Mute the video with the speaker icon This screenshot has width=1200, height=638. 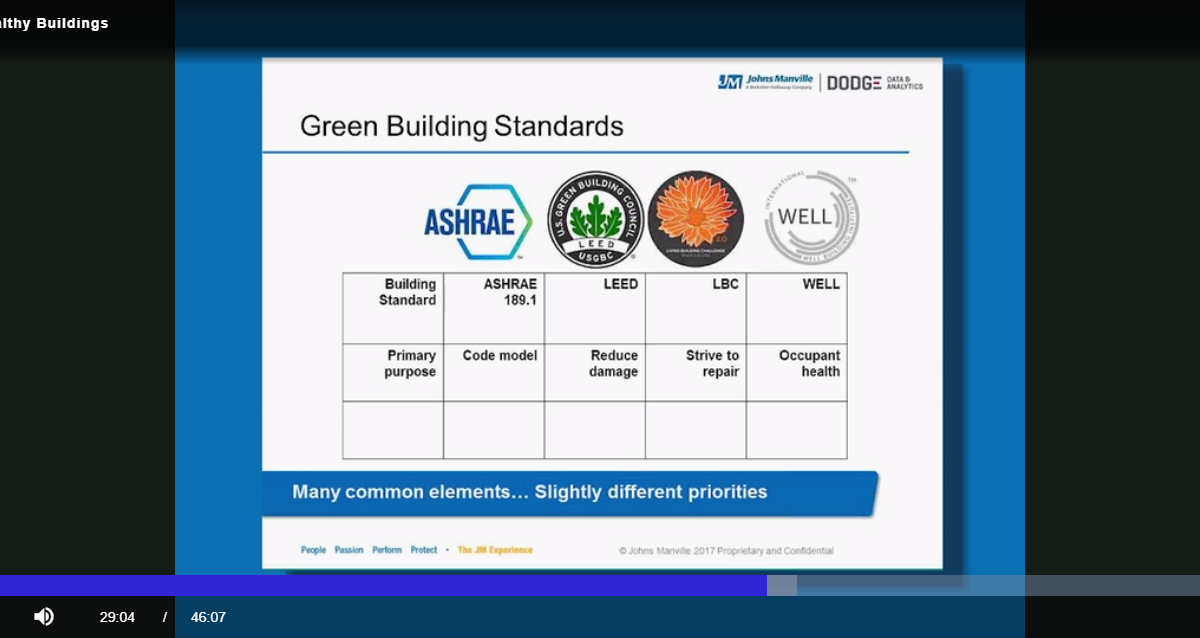[44, 617]
